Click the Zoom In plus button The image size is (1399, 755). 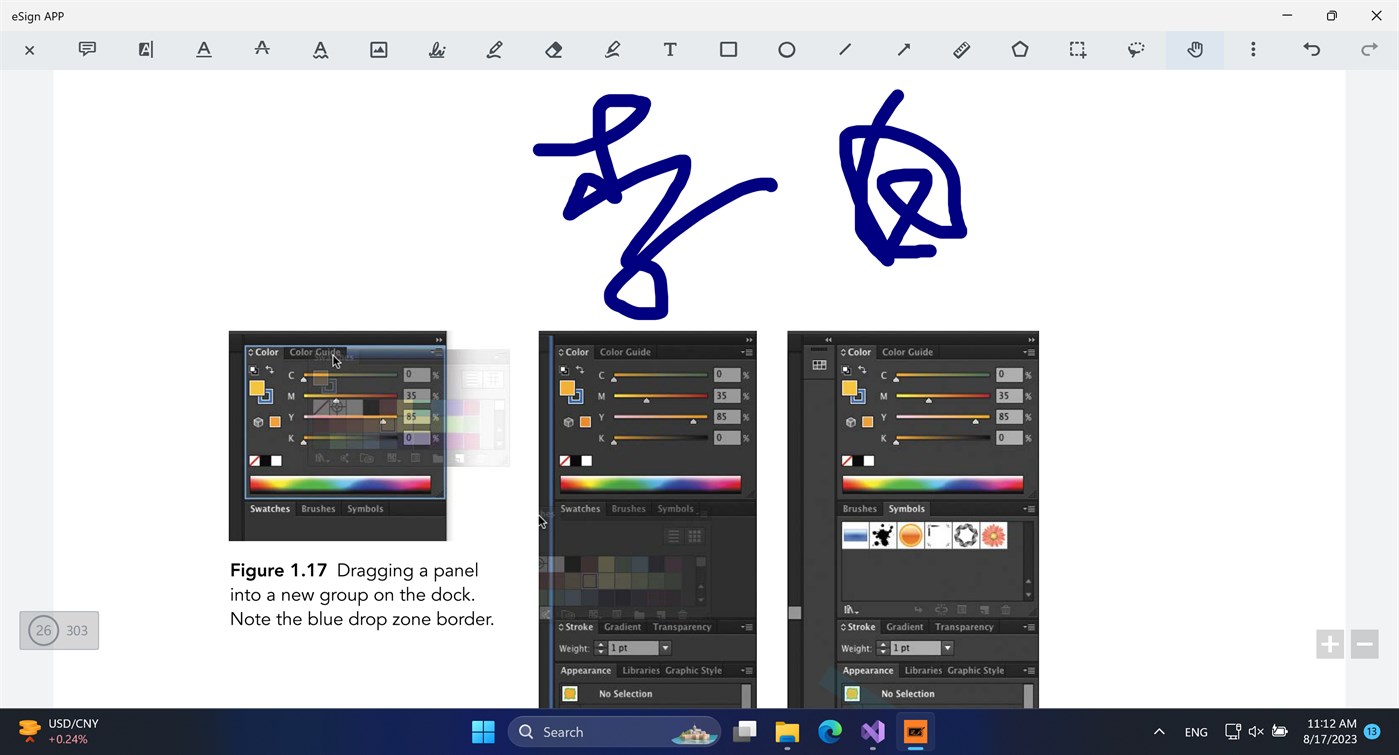click(1329, 644)
